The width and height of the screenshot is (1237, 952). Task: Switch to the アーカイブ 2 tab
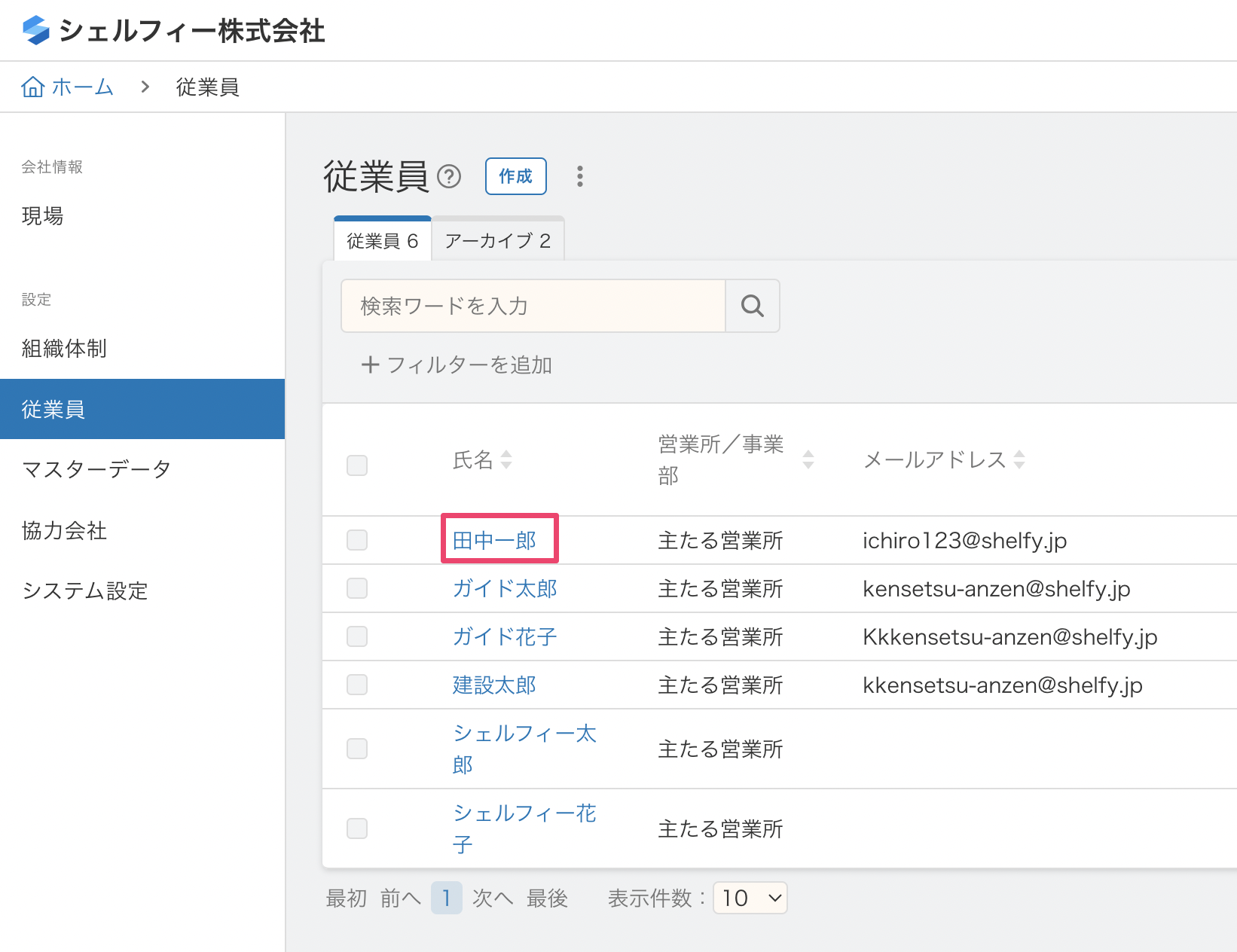497,241
